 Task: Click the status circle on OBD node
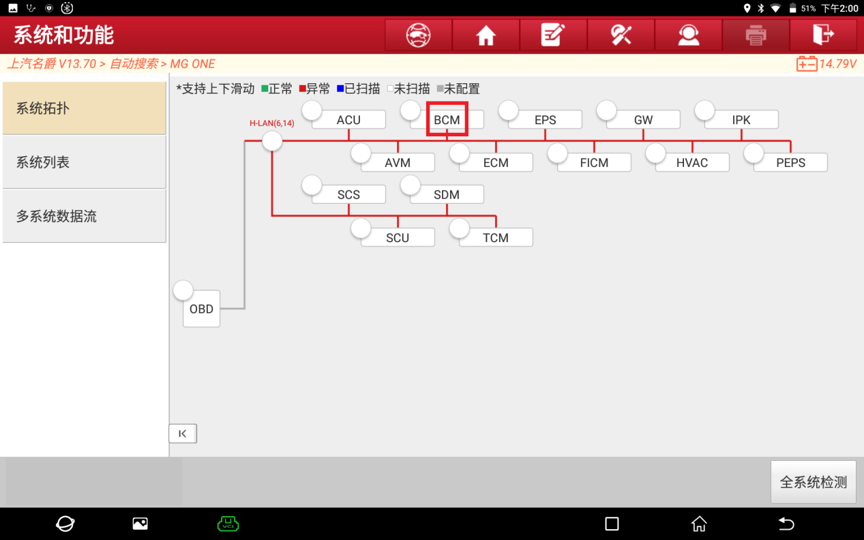pyautogui.click(x=183, y=290)
